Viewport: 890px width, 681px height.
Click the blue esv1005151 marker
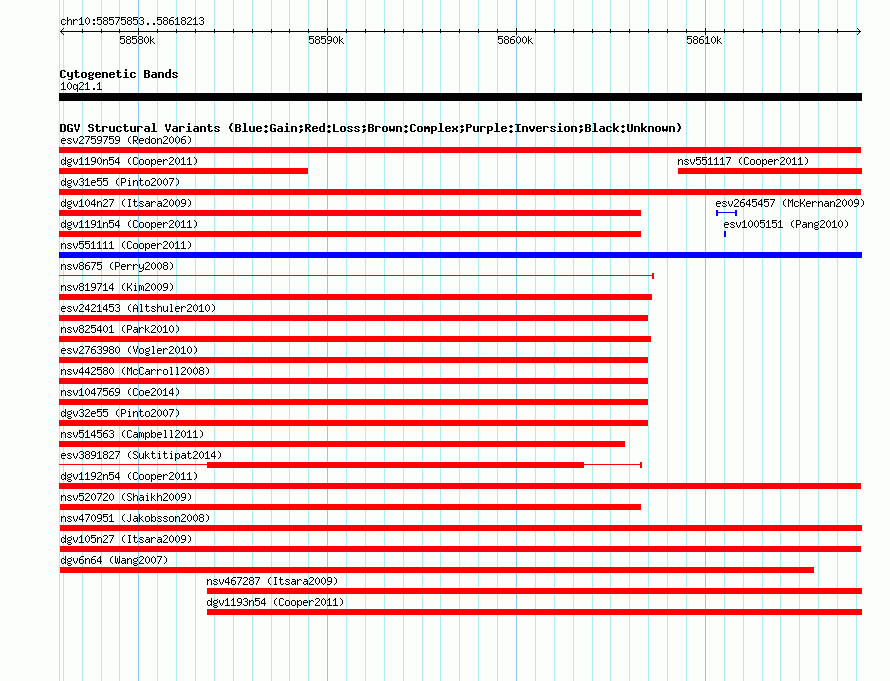725,234
